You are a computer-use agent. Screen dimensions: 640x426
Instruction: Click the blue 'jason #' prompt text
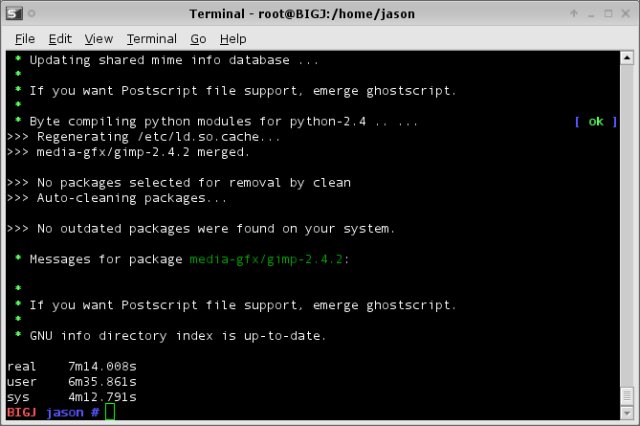[x=73, y=413]
